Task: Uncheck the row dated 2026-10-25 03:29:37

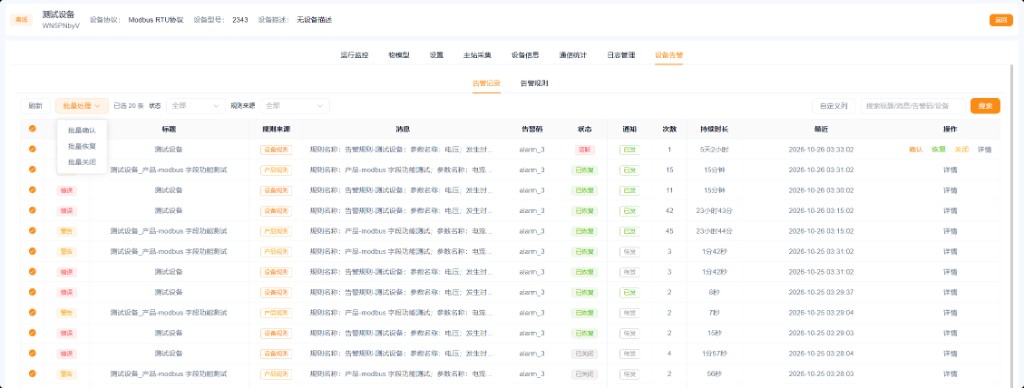Action: 32,292
